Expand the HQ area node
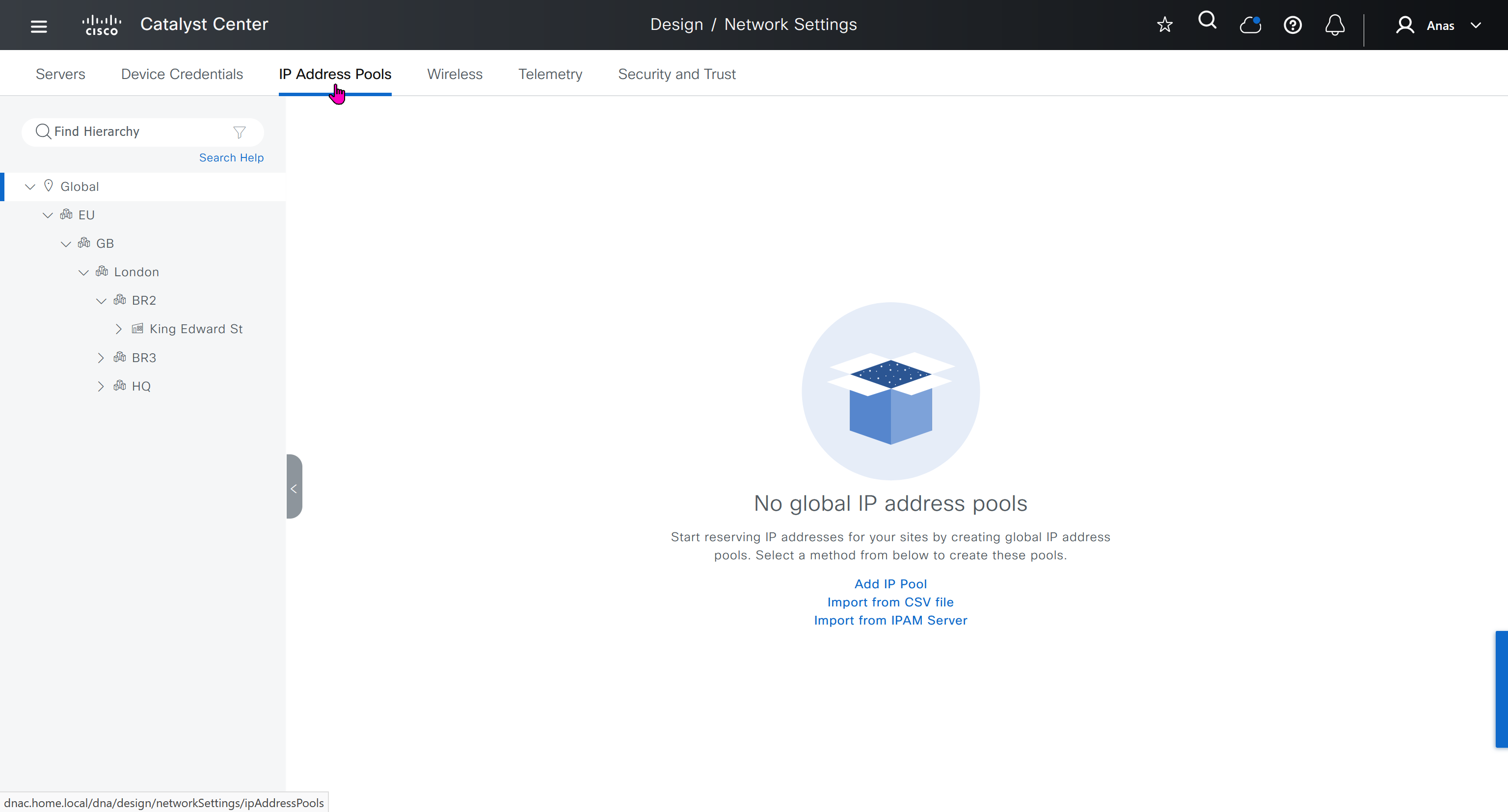 101,386
